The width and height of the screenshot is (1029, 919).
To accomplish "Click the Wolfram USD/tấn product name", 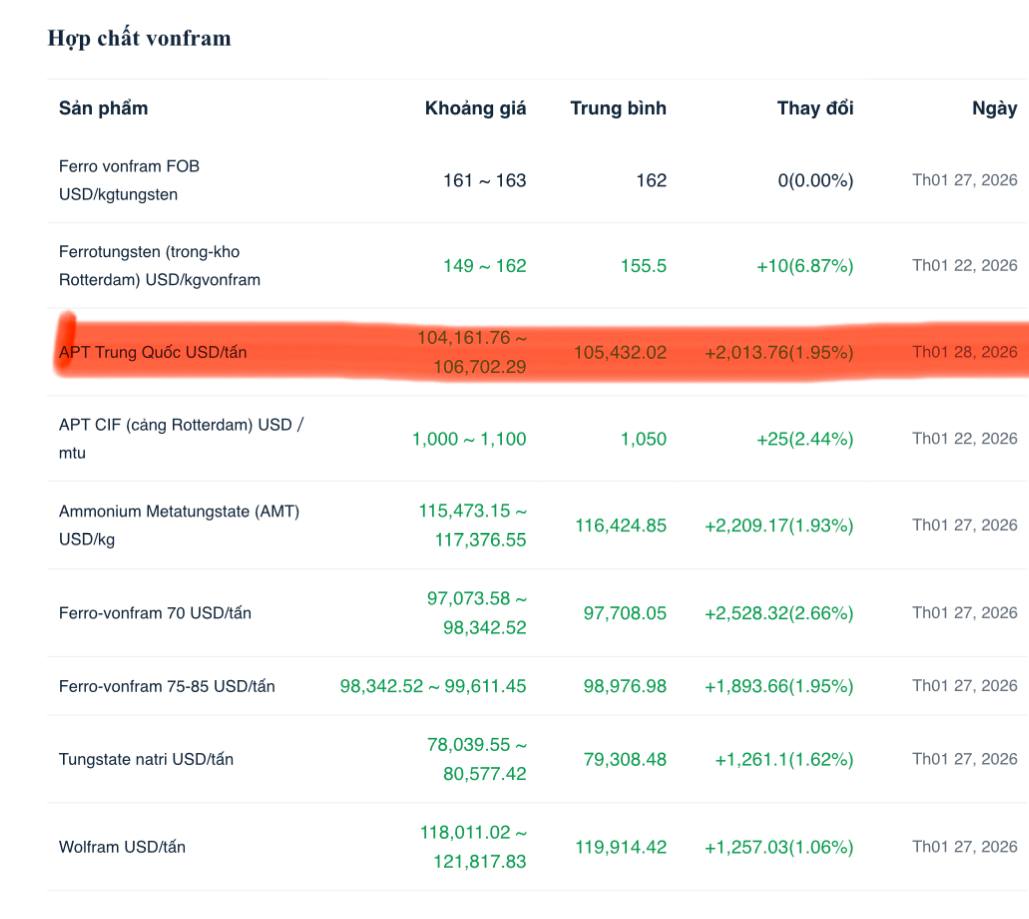I will [x=122, y=847].
